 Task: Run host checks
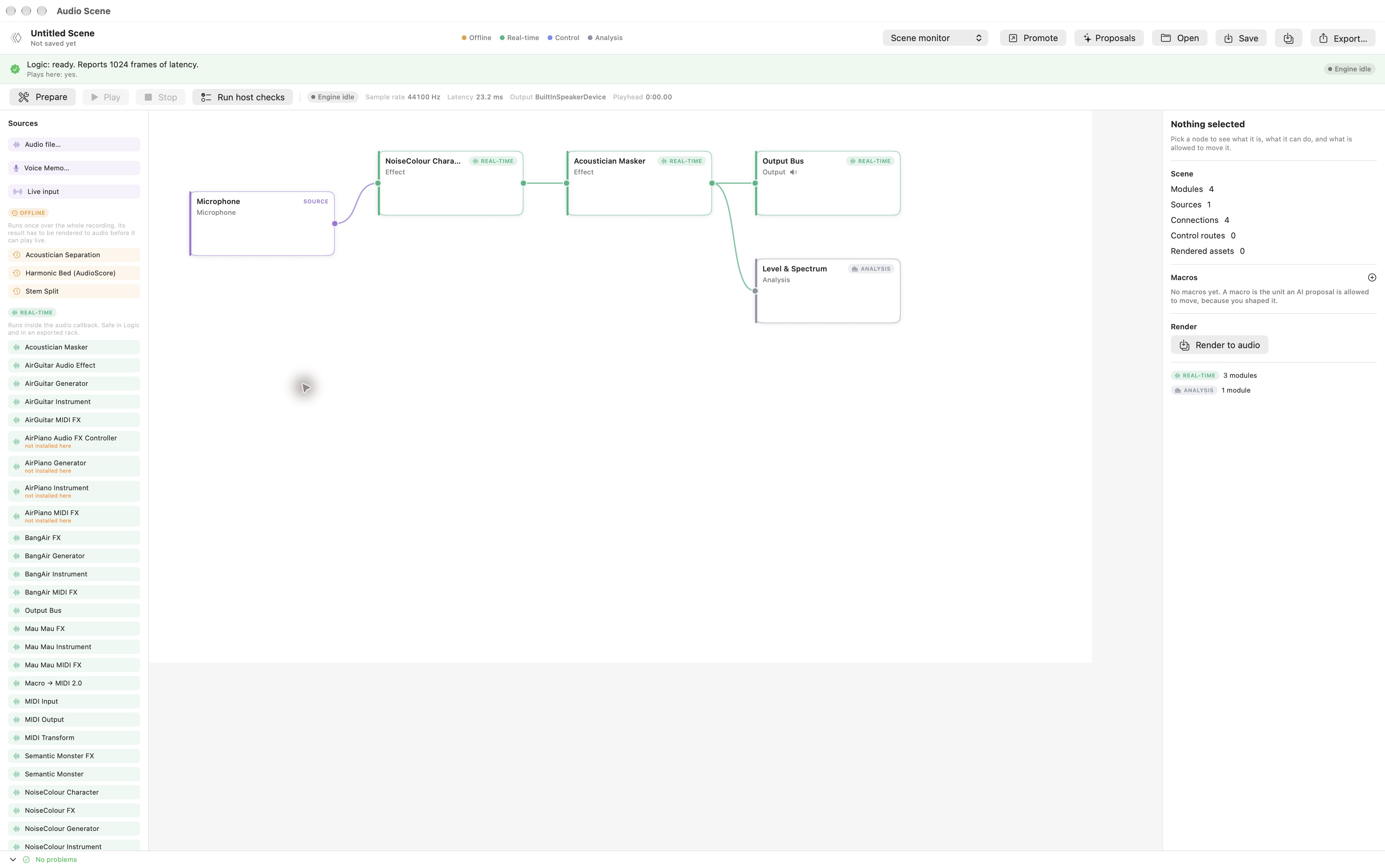click(x=242, y=97)
